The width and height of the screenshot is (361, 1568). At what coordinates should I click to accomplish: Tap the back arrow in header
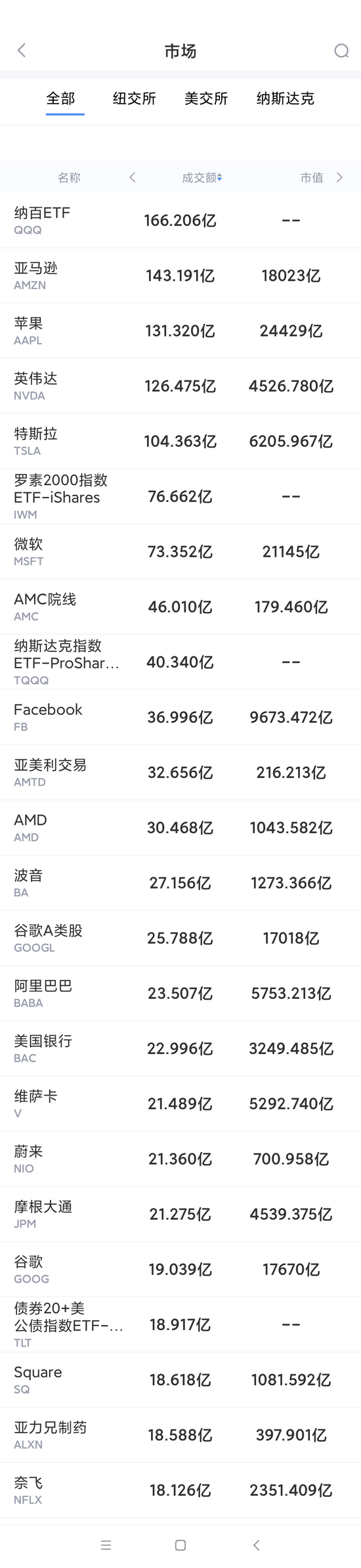coord(22,51)
